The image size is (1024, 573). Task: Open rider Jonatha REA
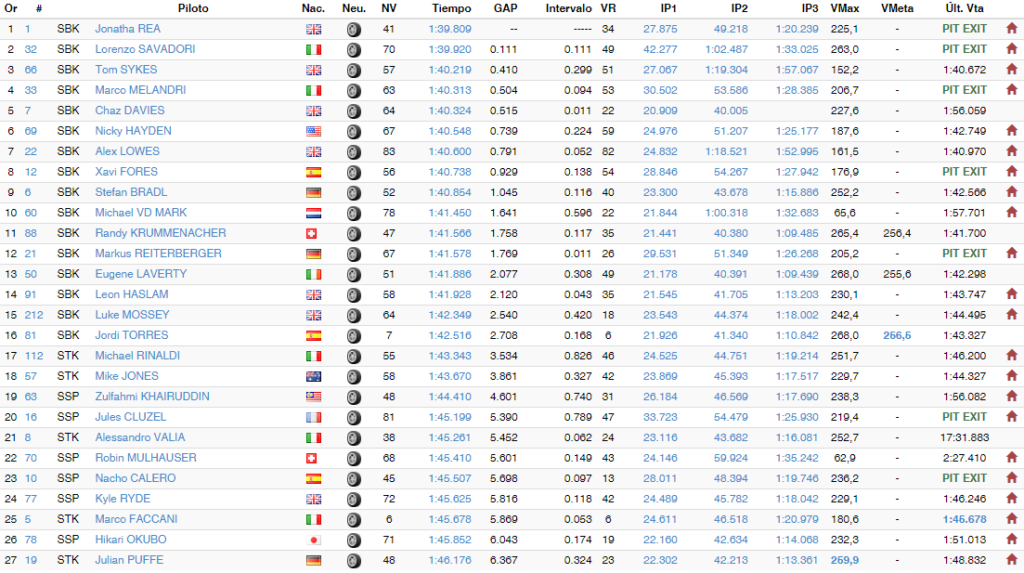[x=127, y=29]
